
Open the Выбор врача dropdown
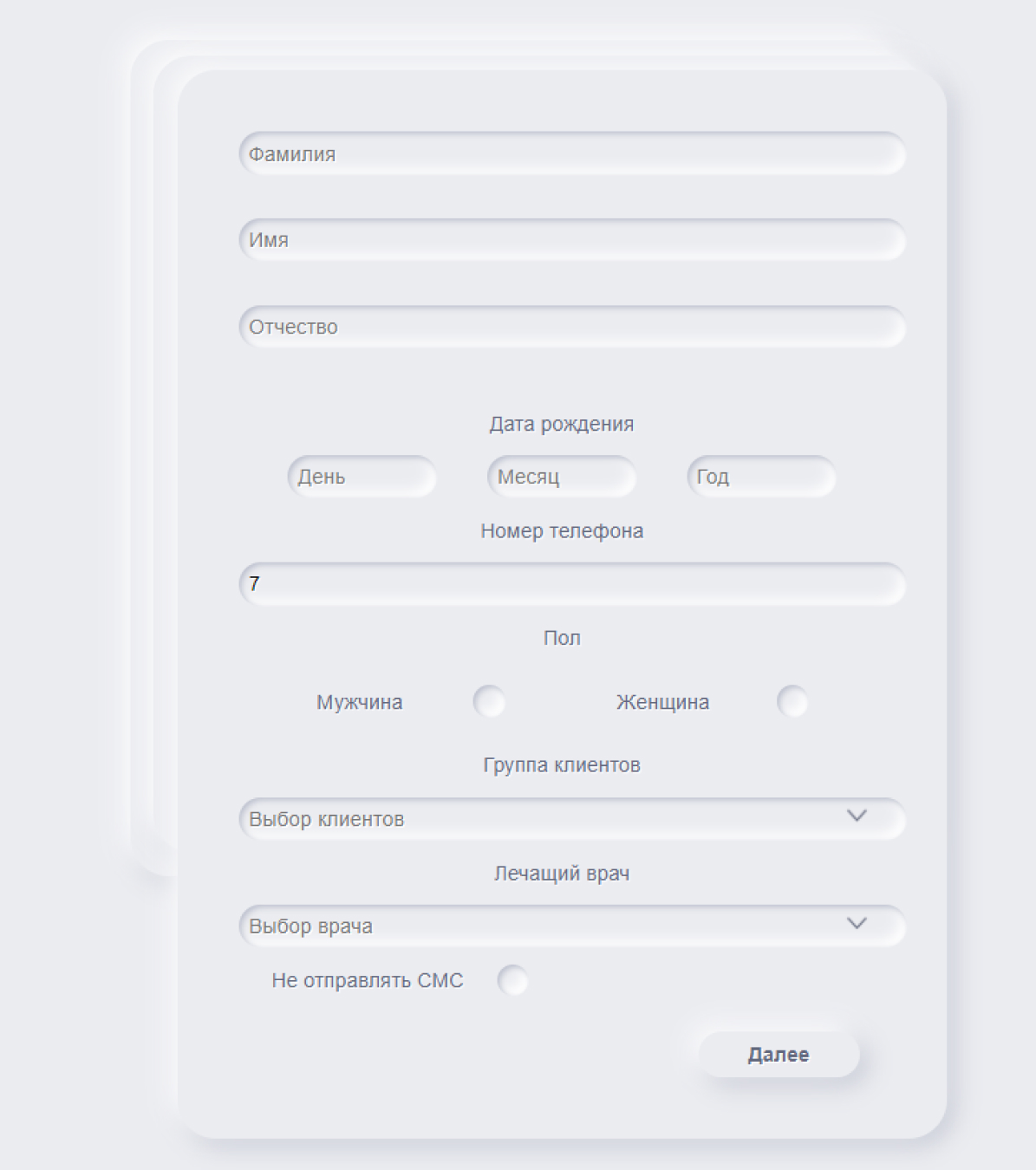(x=572, y=926)
